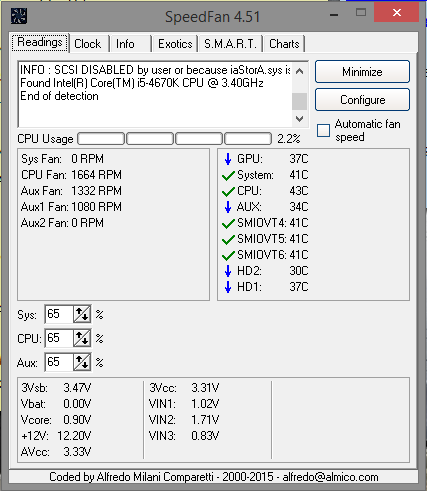The width and height of the screenshot is (427, 491).
Task: Click the log scrollbar thumb
Action: 299,101
